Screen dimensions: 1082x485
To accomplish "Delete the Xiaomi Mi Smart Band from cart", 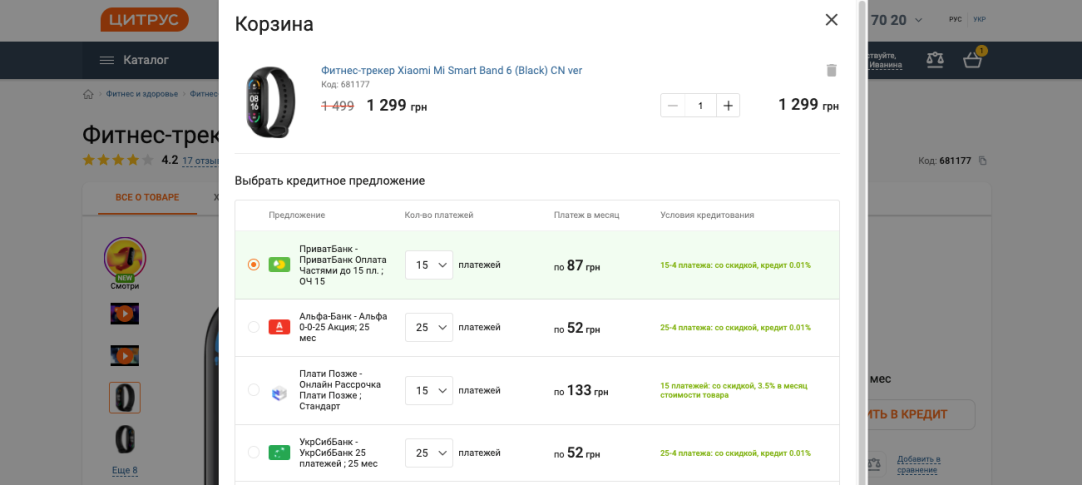I will tap(832, 70).
